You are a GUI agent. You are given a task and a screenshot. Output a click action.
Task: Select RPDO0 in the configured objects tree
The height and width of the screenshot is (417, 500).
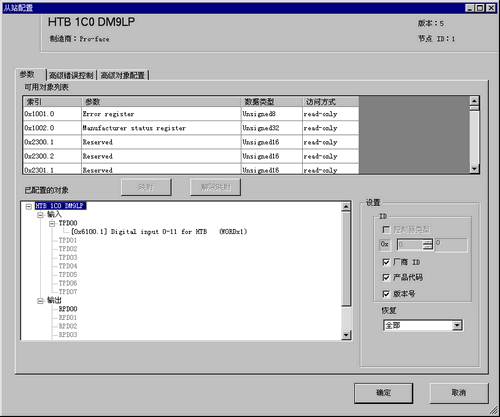pos(68,309)
